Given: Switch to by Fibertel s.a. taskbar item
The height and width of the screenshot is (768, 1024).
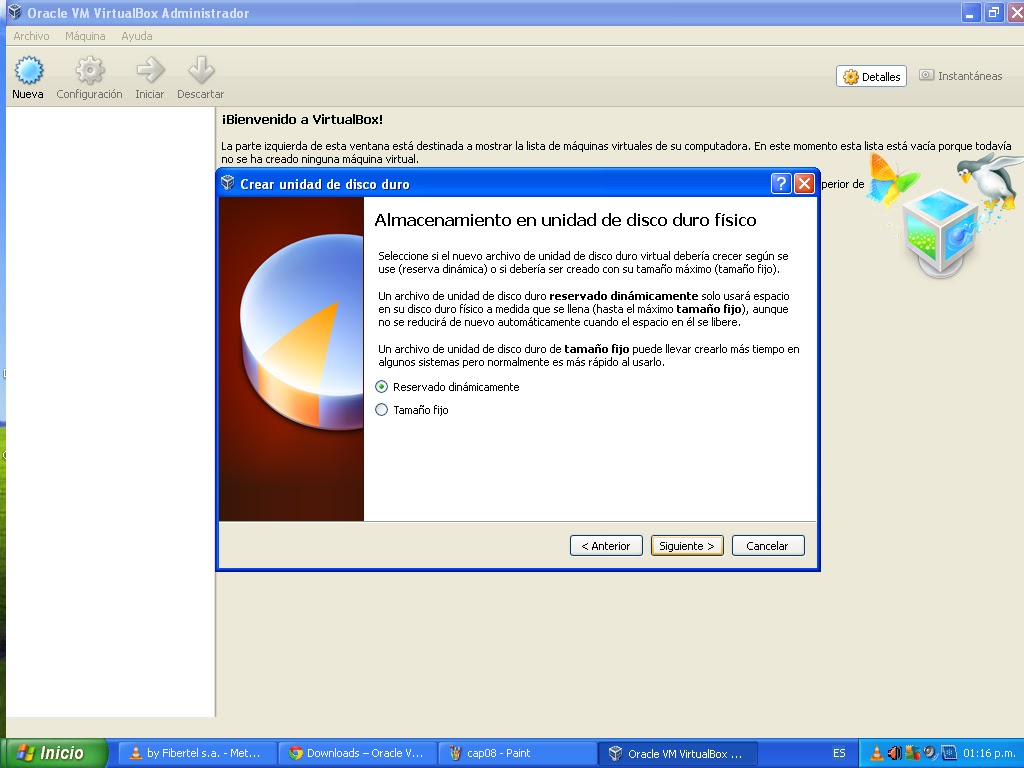Looking at the screenshot, I should 196,753.
